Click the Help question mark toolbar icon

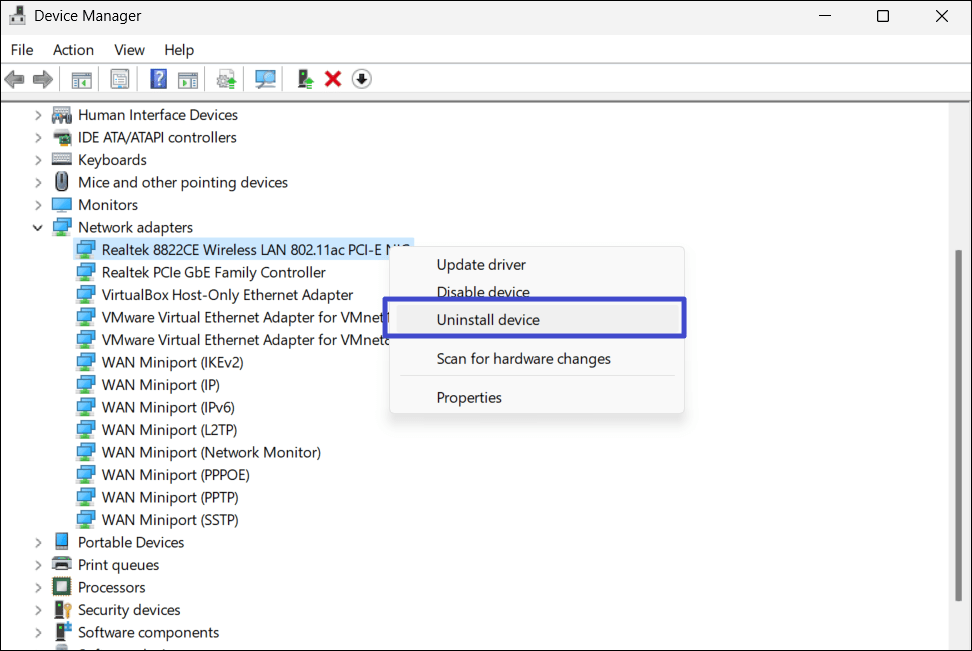pos(157,79)
